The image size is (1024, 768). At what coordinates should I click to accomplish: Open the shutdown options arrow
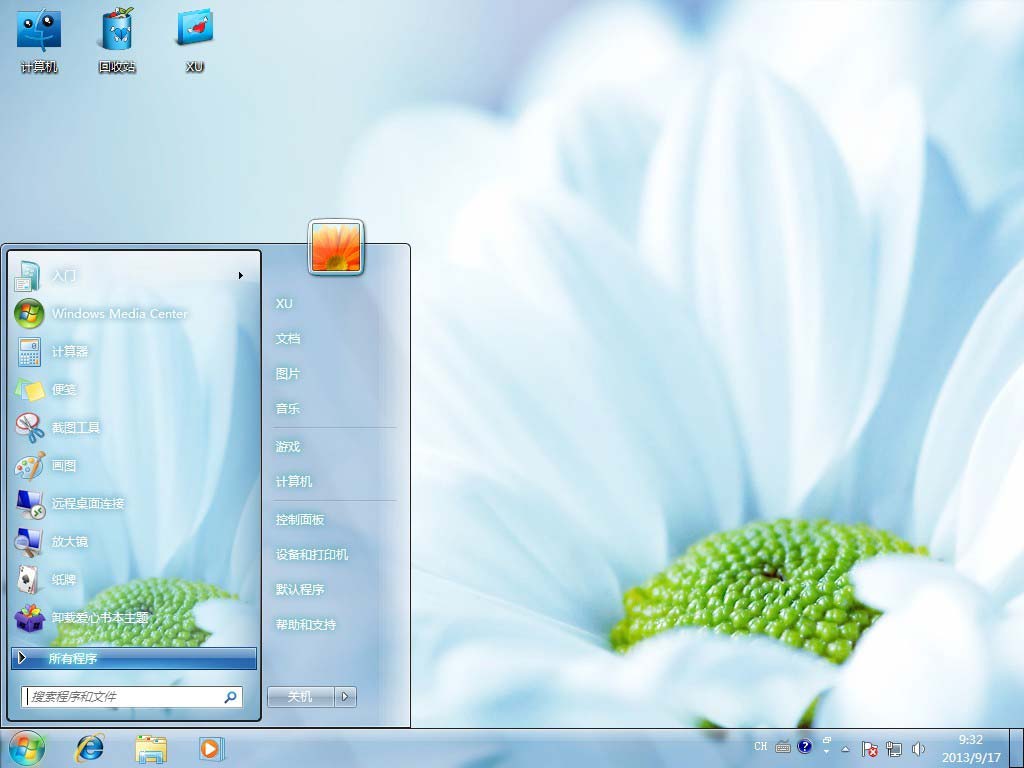(346, 697)
